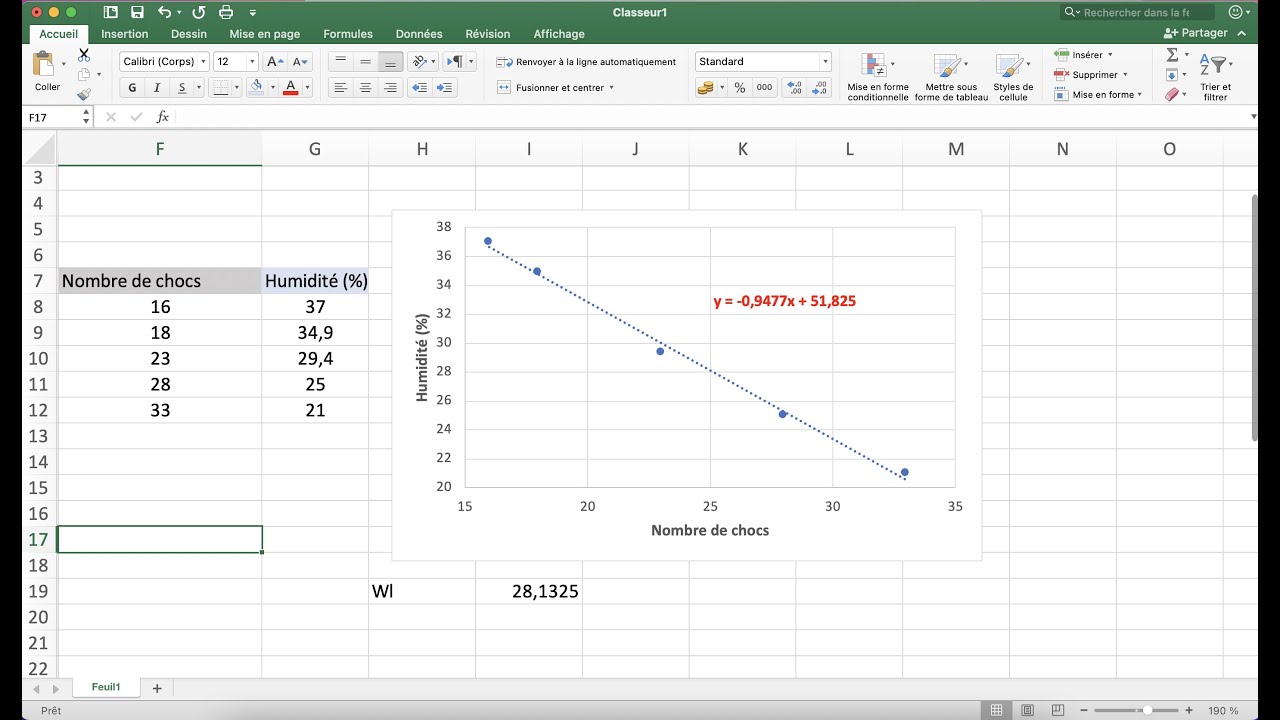Click the thousands separator 000 icon
This screenshot has height=720, width=1280.
tap(765, 88)
